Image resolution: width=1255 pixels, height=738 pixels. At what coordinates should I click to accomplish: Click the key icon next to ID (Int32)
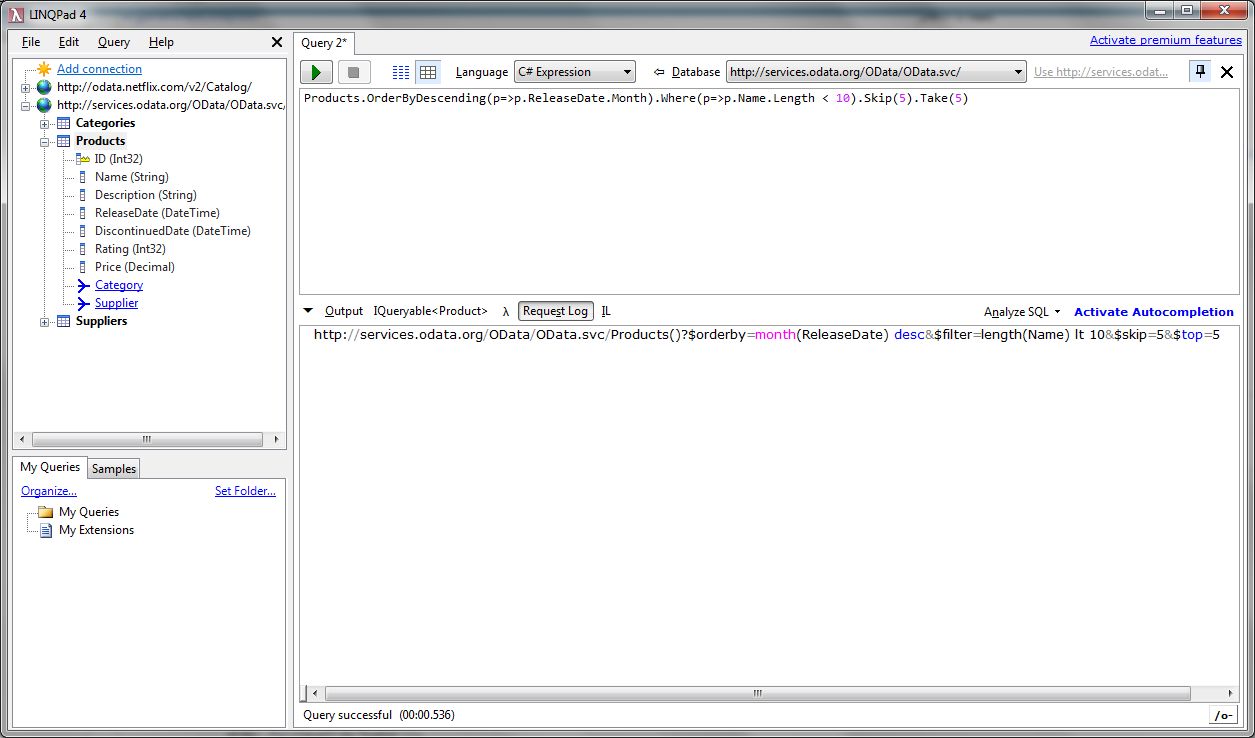(x=83, y=159)
